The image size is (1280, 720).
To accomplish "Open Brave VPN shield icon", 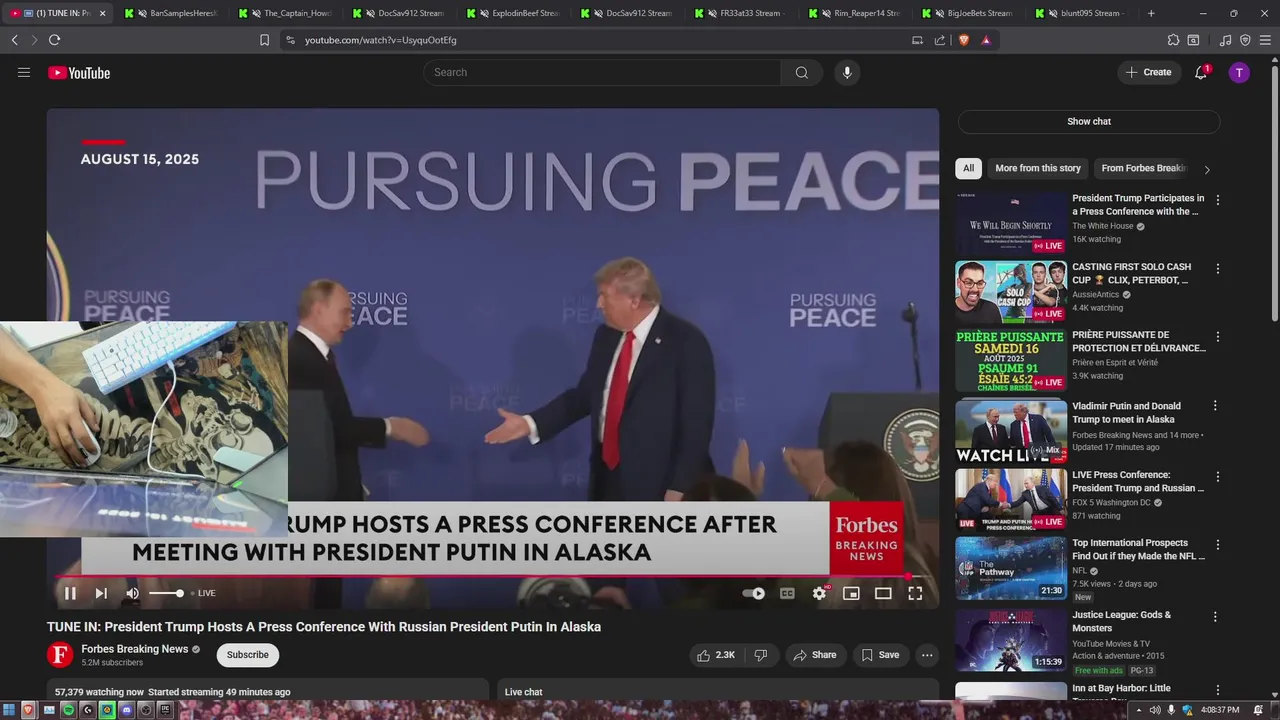I will point(1245,40).
